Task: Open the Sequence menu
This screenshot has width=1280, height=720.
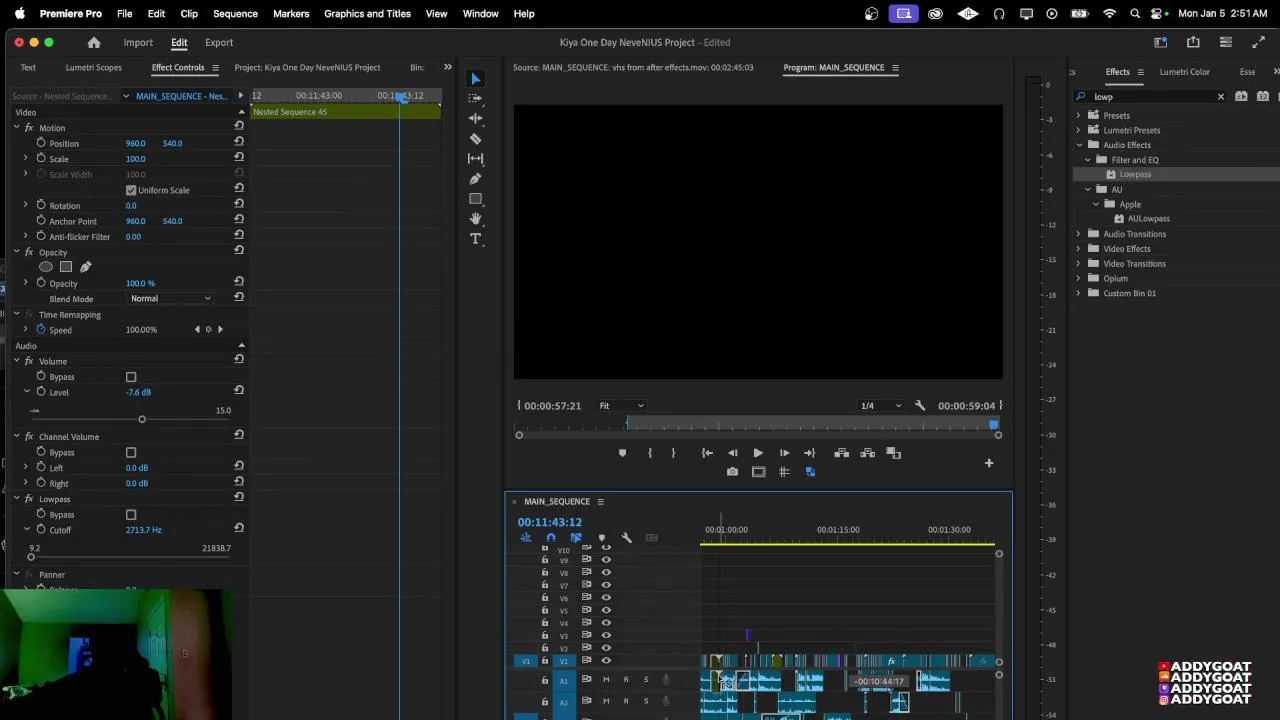Action: click(x=235, y=14)
